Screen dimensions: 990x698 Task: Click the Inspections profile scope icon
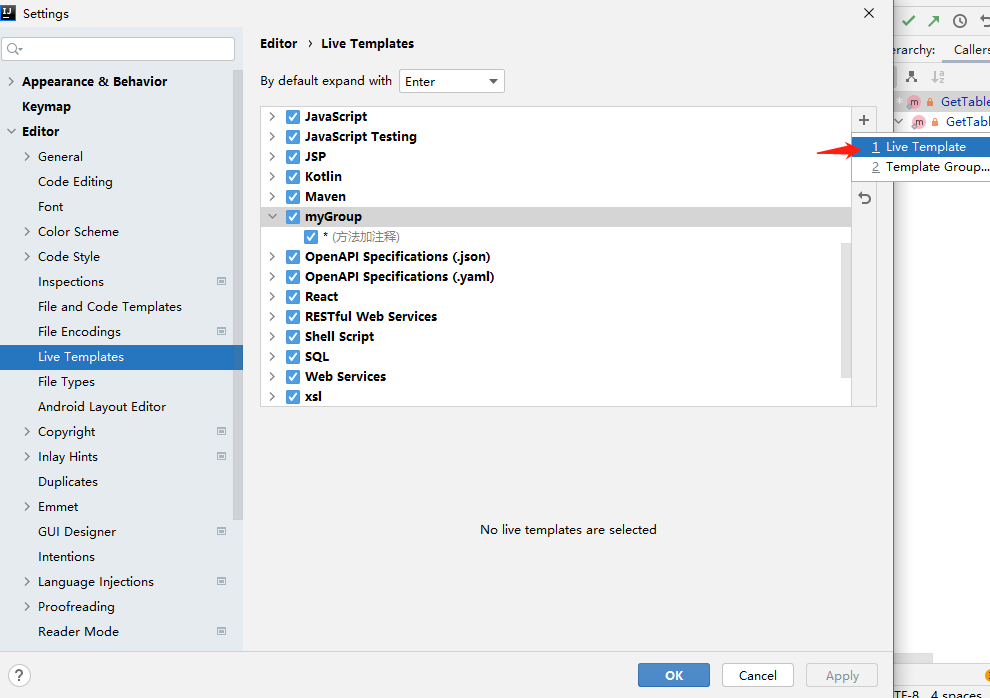pyautogui.click(x=221, y=281)
